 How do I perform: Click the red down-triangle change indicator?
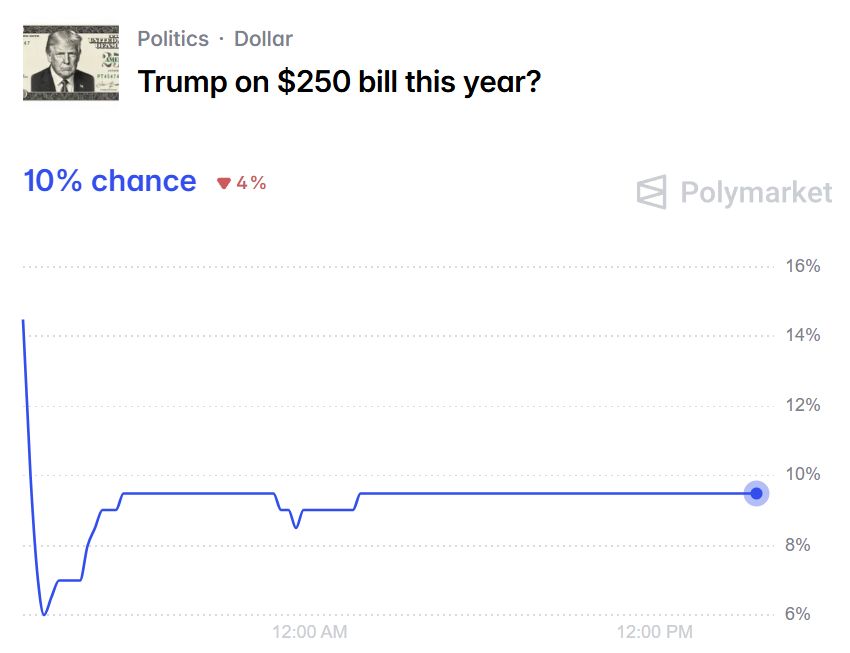(224, 183)
